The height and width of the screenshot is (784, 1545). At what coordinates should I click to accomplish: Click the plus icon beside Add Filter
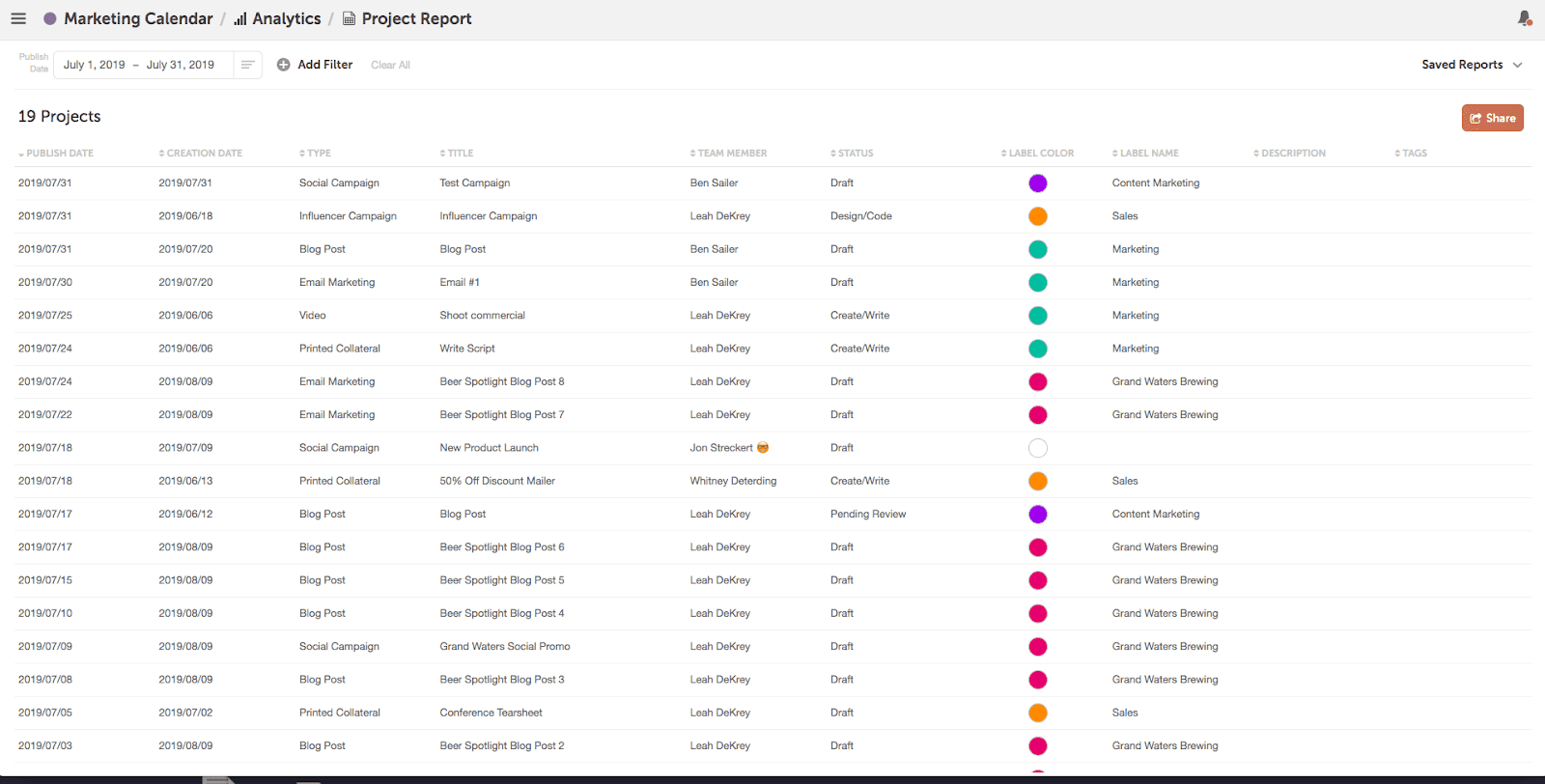pos(284,65)
